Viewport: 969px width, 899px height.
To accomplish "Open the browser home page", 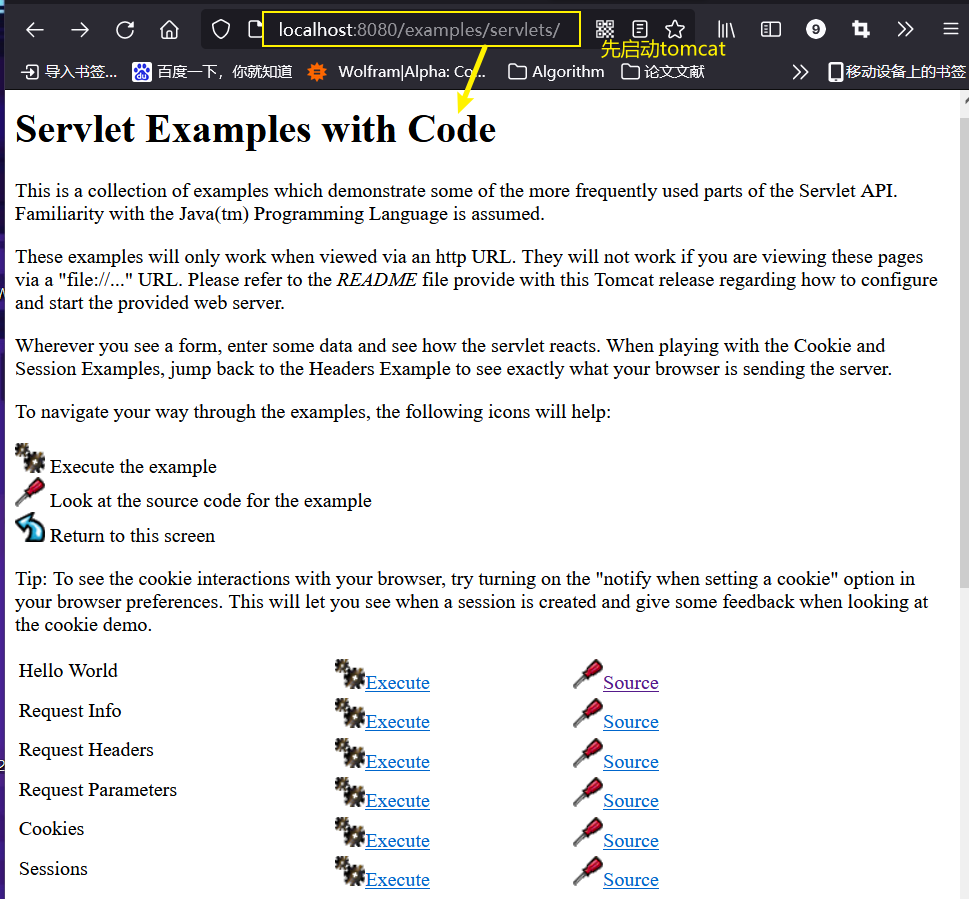I will click(169, 30).
